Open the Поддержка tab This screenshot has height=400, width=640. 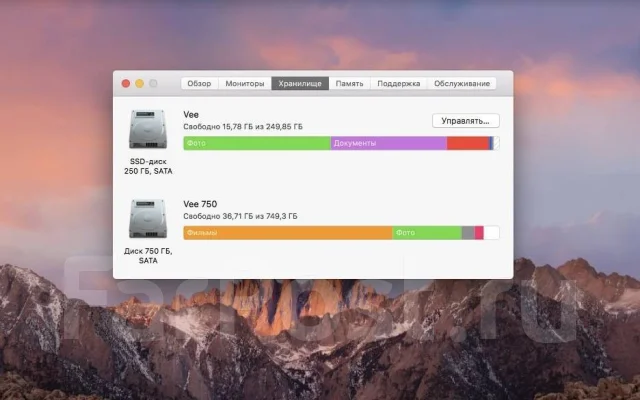tap(398, 83)
